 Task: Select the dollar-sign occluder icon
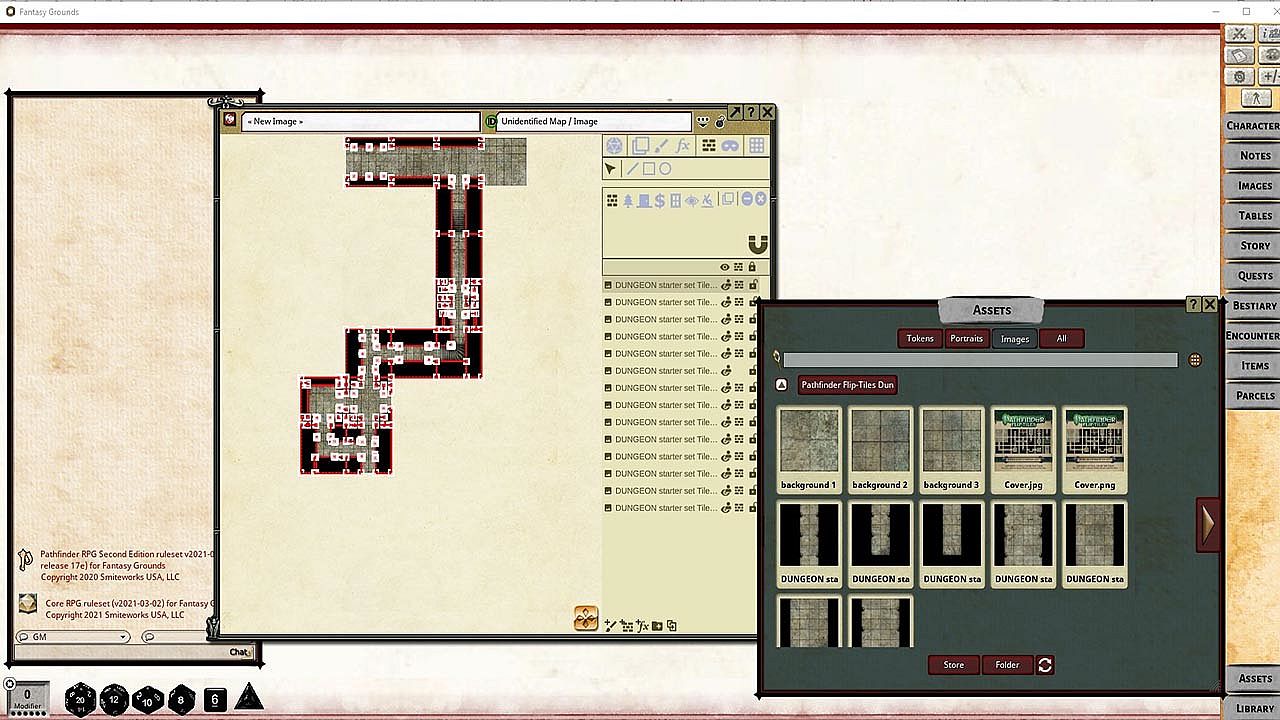click(659, 200)
